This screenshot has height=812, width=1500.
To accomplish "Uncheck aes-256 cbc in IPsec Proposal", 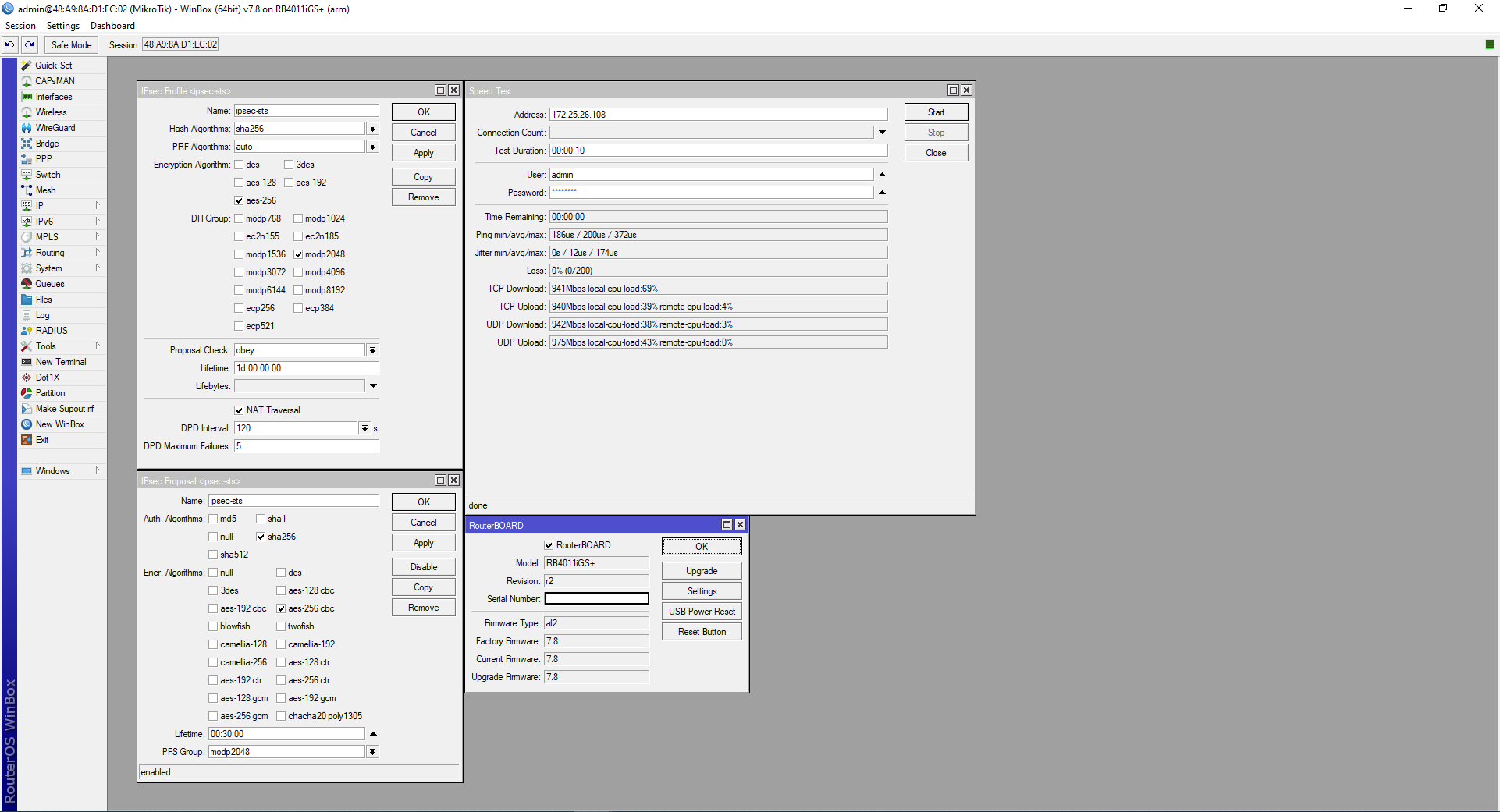I will [281, 608].
